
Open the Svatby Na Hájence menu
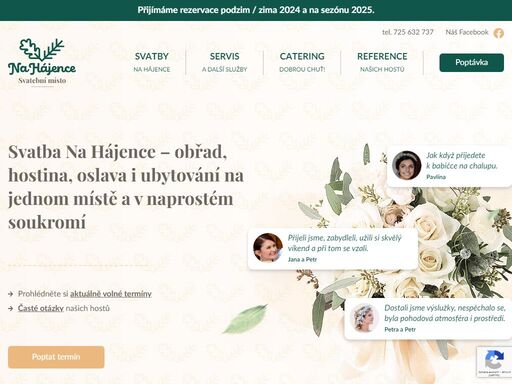coord(152,62)
